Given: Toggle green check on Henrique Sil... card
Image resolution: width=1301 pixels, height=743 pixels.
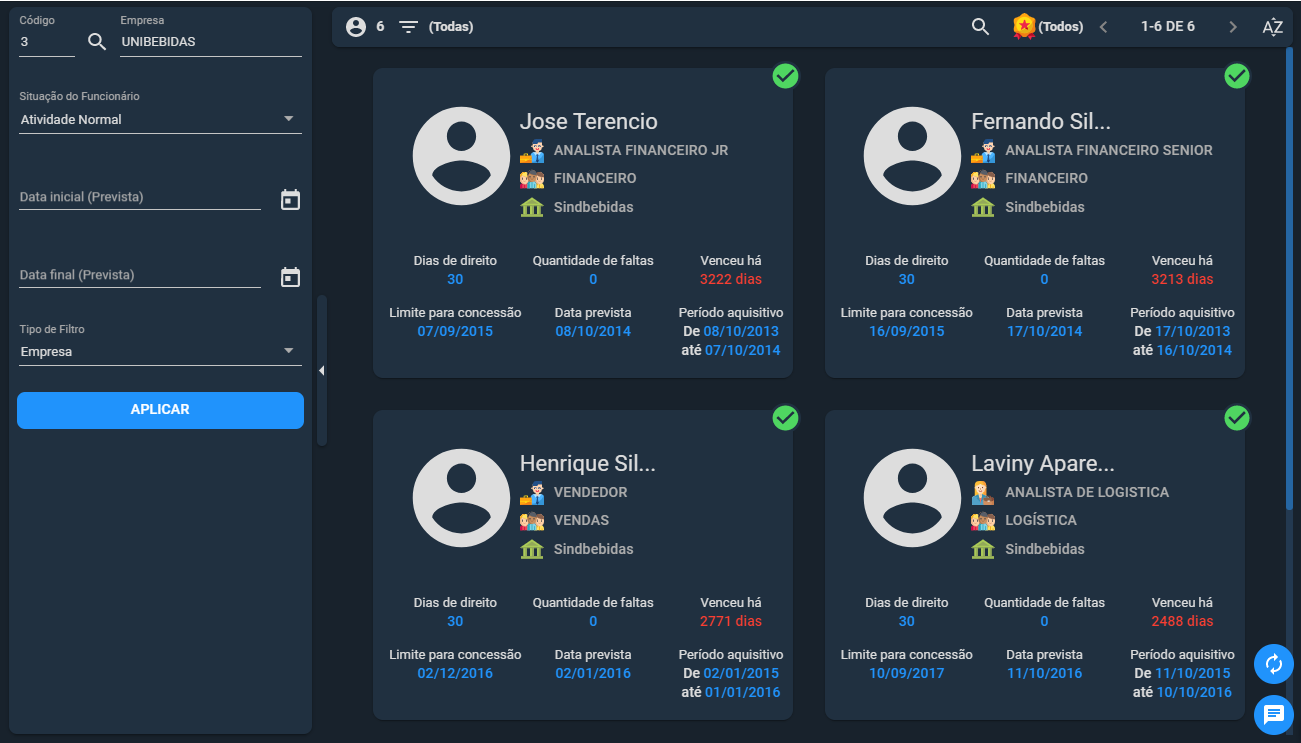Looking at the screenshot, I should (x=786, y=418).
